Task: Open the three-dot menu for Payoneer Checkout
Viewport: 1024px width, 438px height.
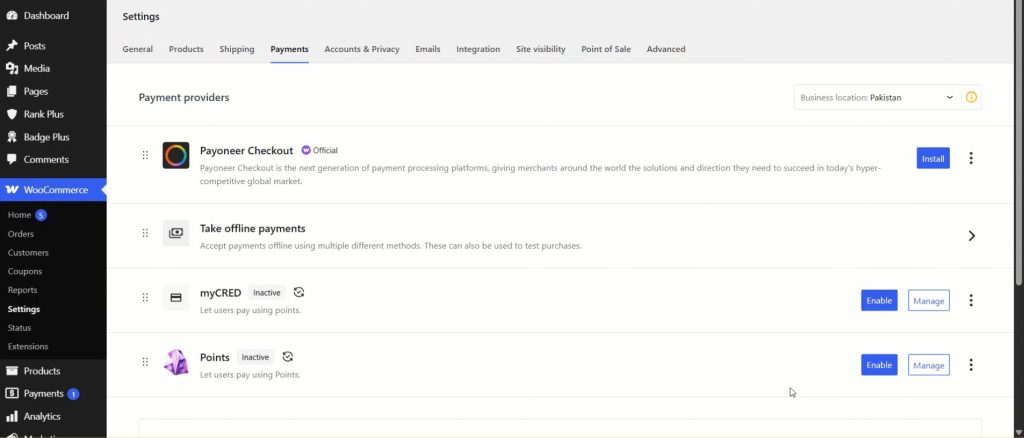Action: tap(971, 158)
